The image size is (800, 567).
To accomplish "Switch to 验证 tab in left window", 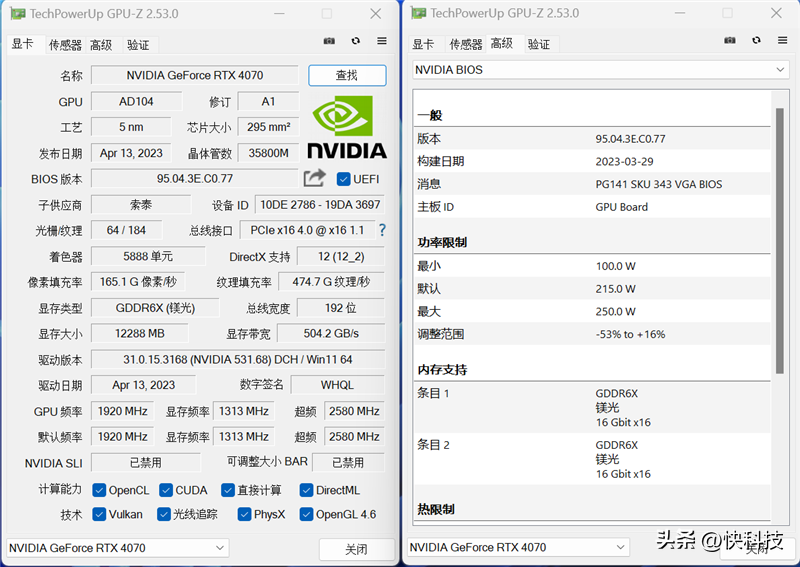I will click(138, 45).
